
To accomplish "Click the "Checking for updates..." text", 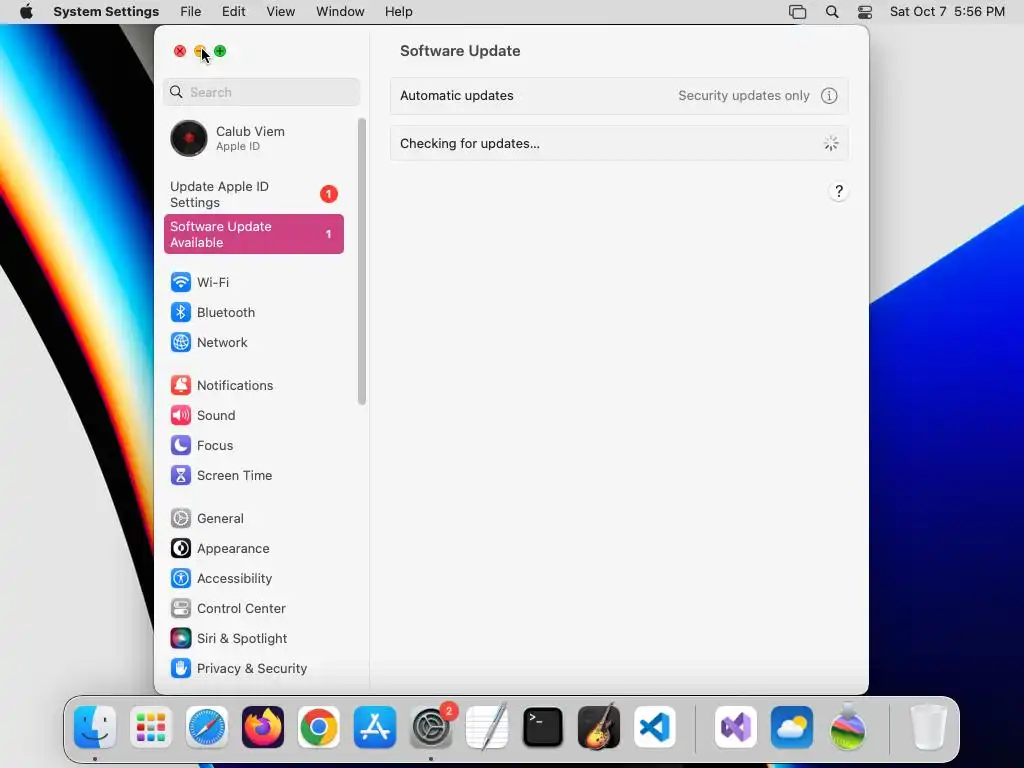I will coord(470,144).
